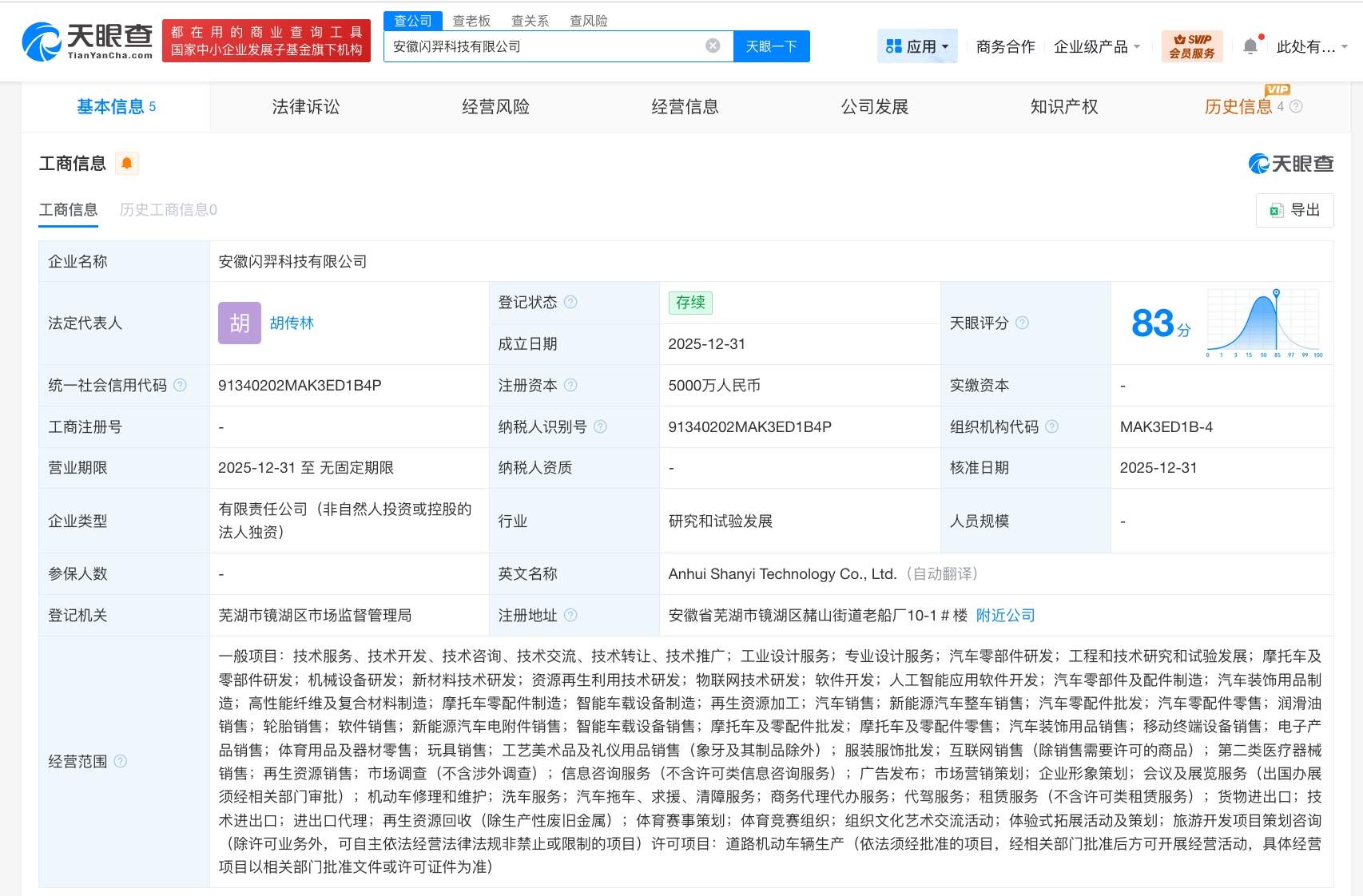Click the clear (X) icon in search box
The image size is (1363, 896).
(711, 46)
